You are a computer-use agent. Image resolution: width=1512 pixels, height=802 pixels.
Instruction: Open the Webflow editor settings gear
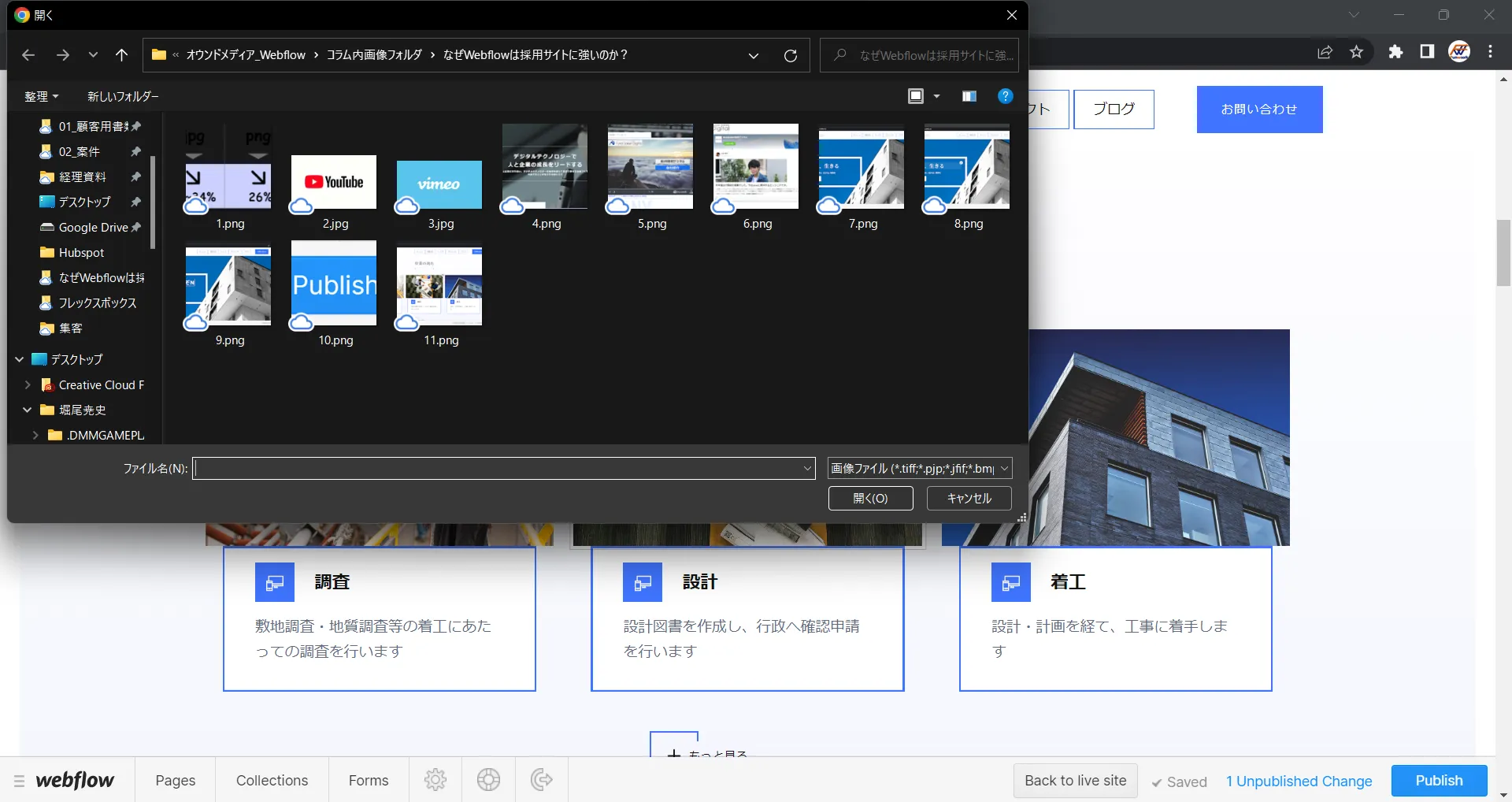435,780
